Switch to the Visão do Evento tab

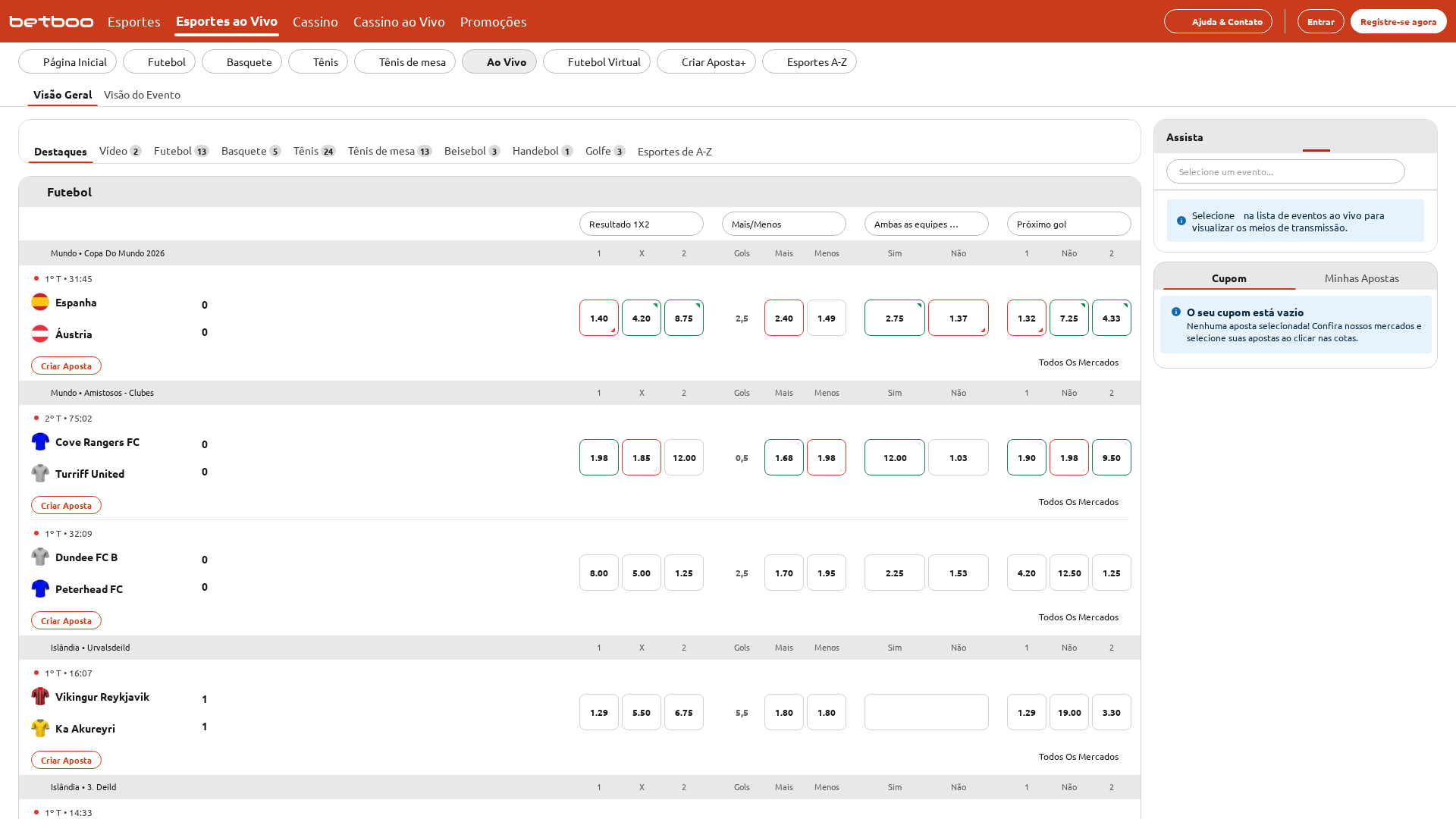point(142,94)
